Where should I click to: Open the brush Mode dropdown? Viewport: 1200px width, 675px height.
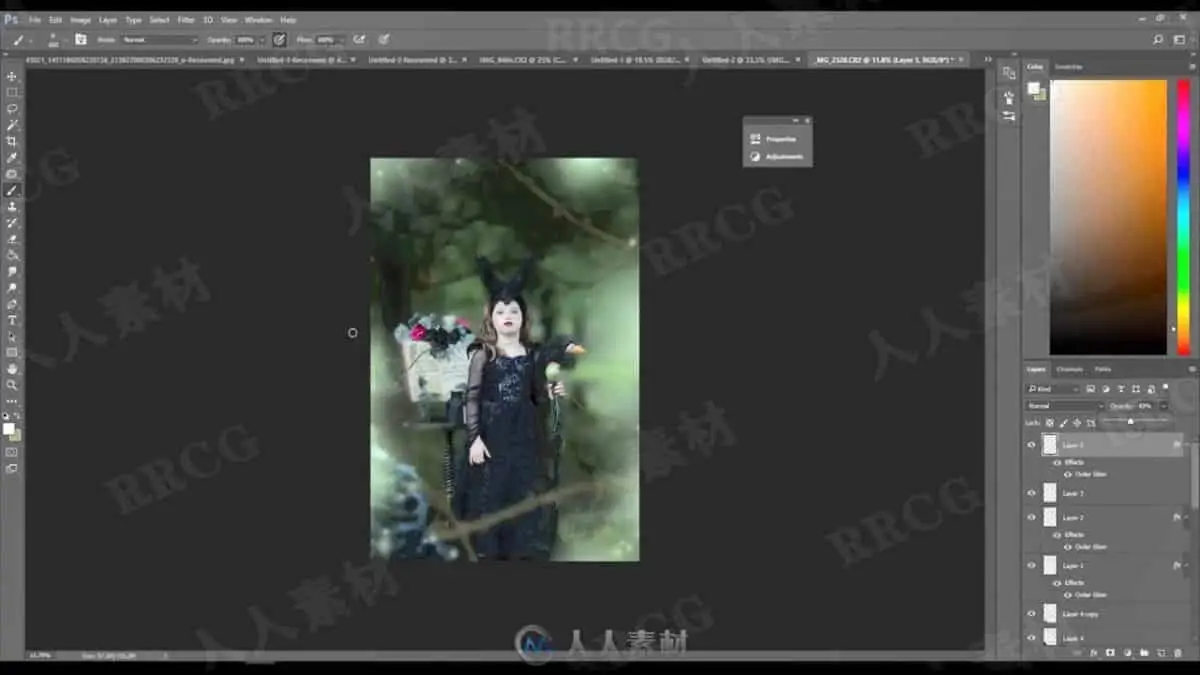coord(160,40)
